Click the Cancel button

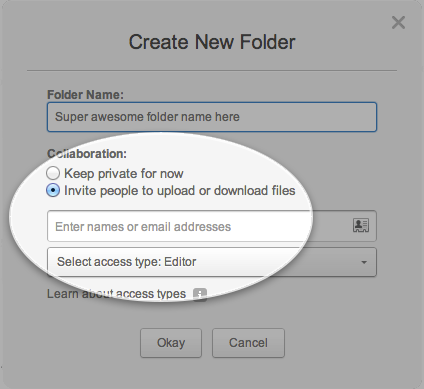pyautogui.click(x=248, y=343)
